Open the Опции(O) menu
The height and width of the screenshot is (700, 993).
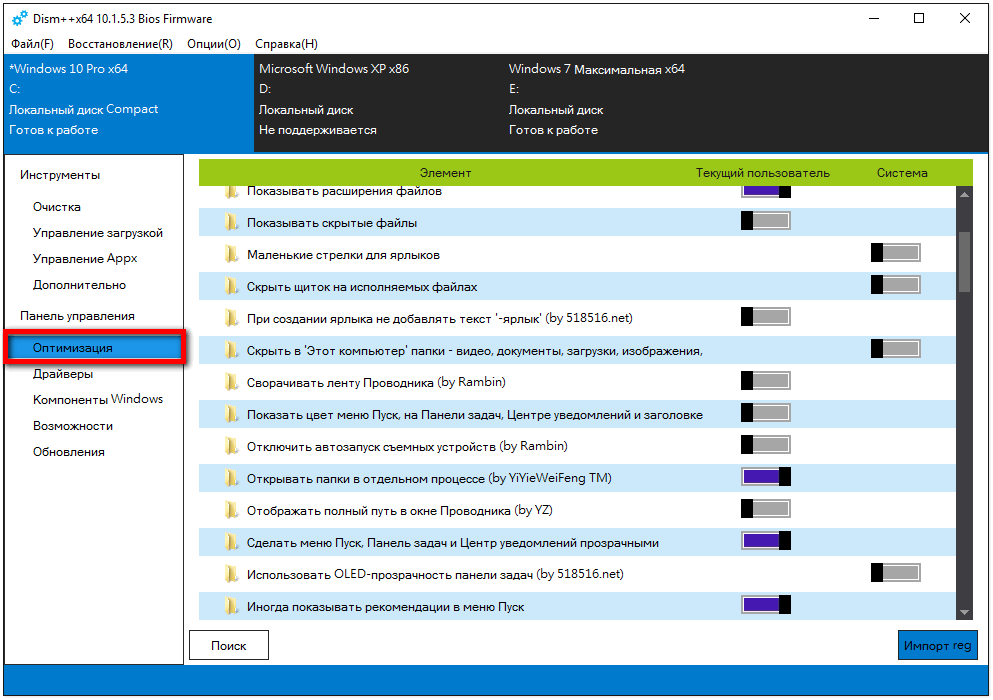tap(213, 44)
